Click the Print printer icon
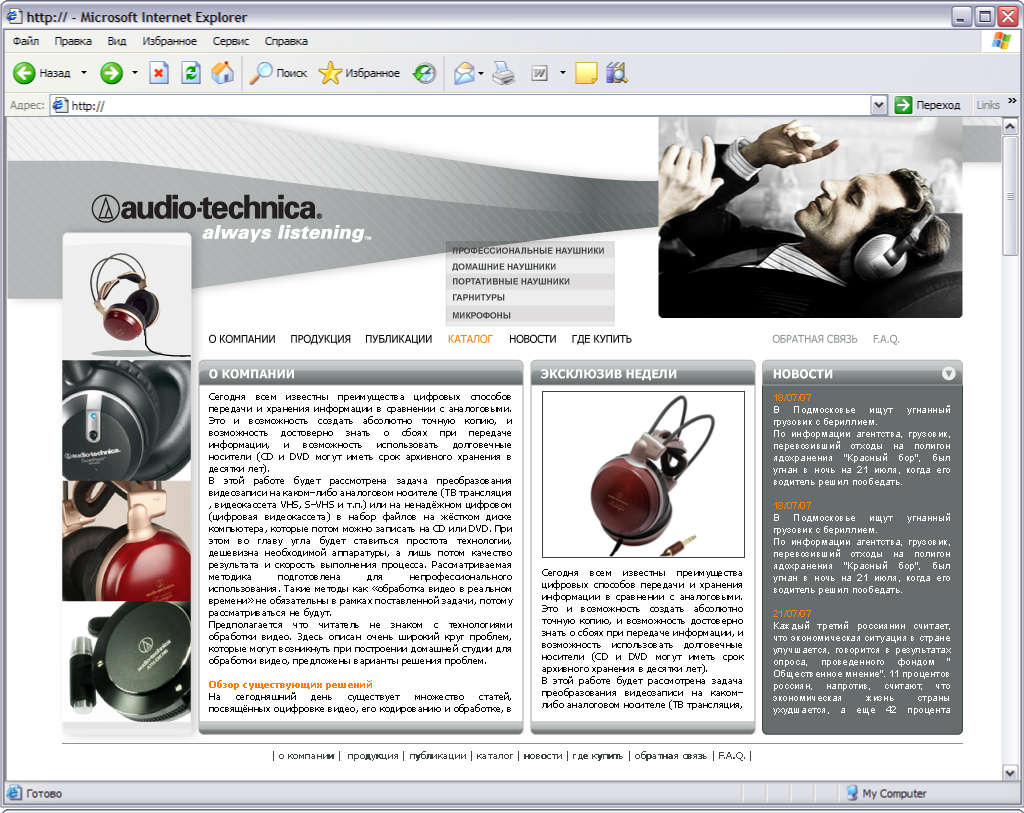Screen dimensions: 1024x813 (x=504, y=72)
